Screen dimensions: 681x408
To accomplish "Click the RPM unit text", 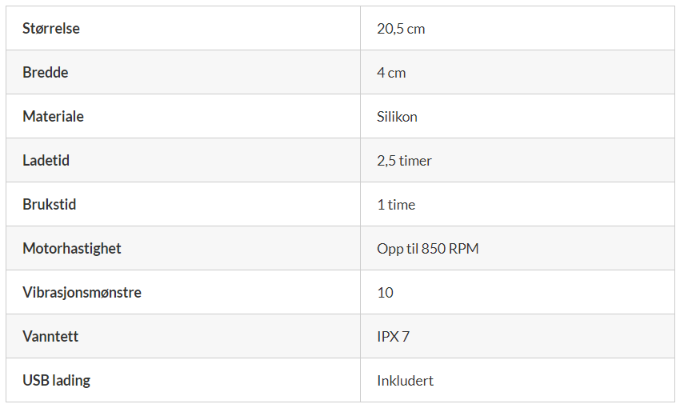I will coord(465,248).
